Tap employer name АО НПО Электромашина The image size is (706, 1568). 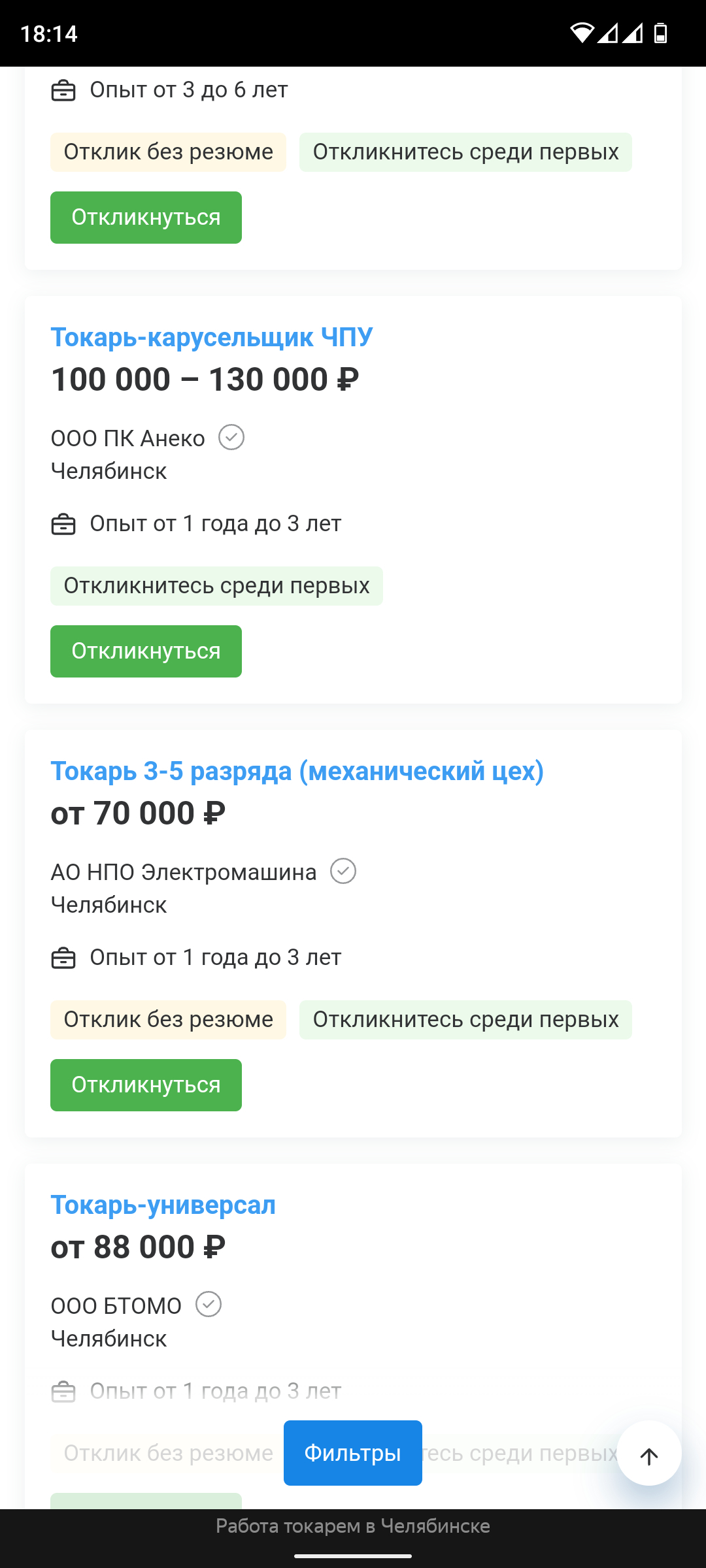click(184, 872)
